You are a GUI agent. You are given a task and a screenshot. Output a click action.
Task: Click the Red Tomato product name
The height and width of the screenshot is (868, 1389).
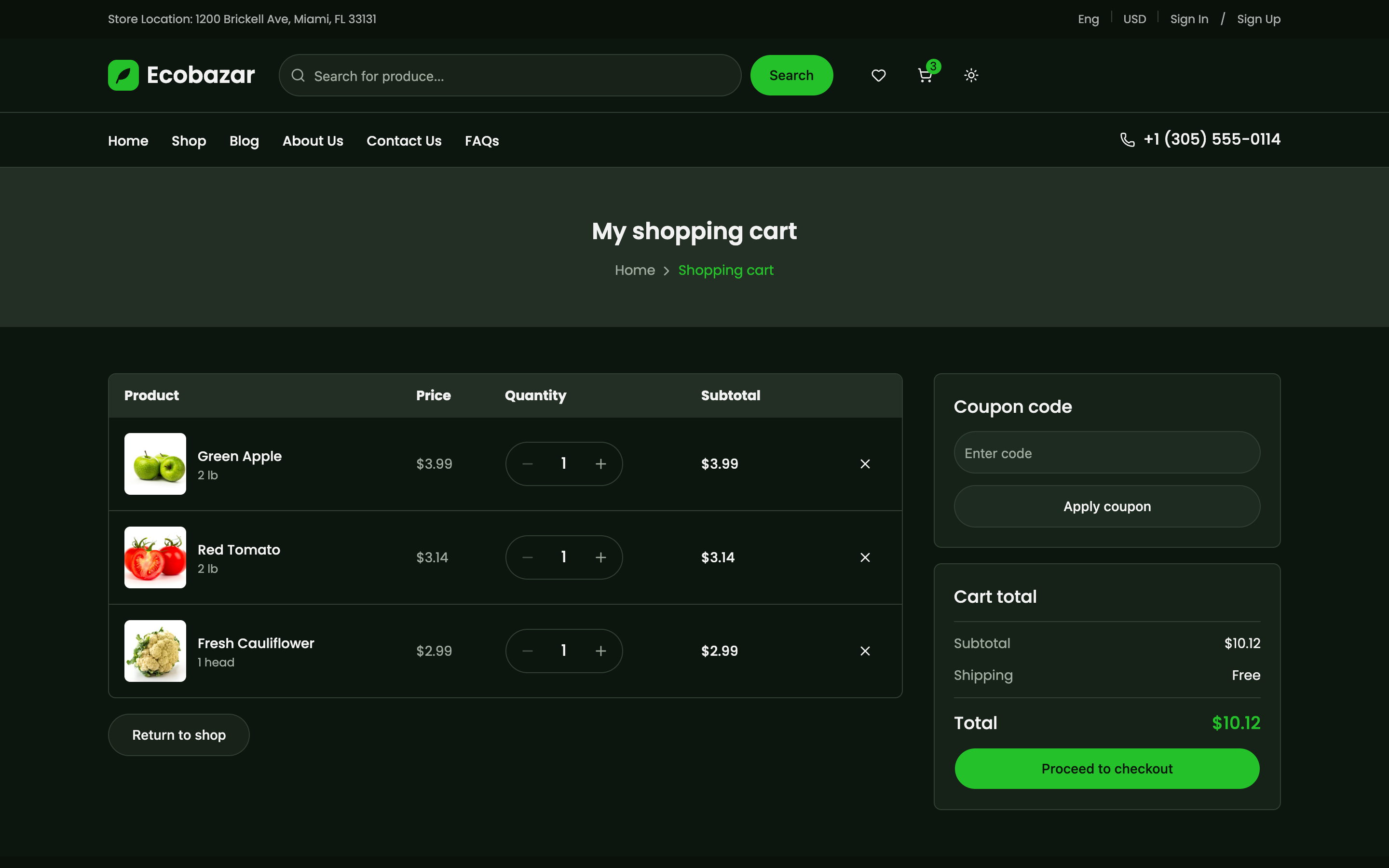pos(239,550)
